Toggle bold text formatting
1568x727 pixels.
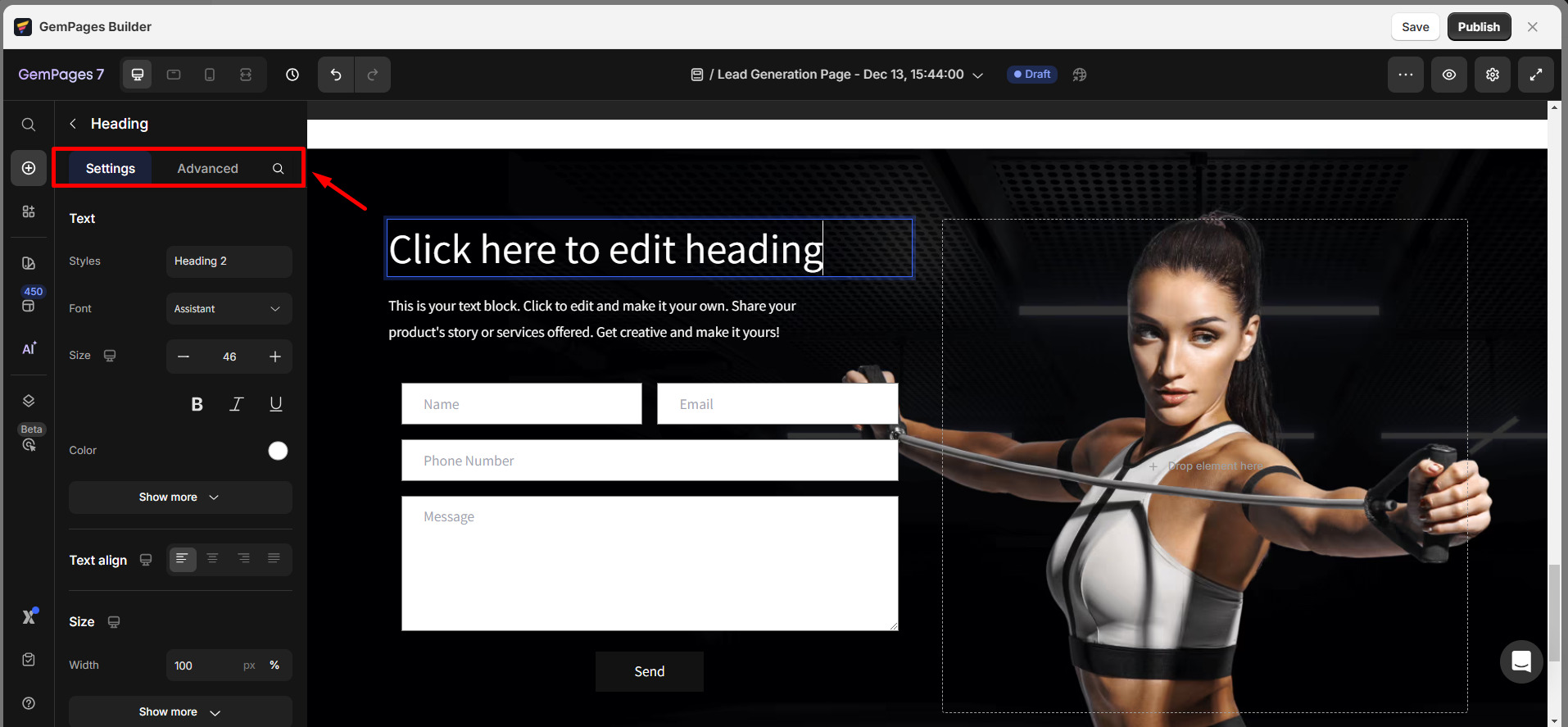pyautogui.click(x=197, y=404)
